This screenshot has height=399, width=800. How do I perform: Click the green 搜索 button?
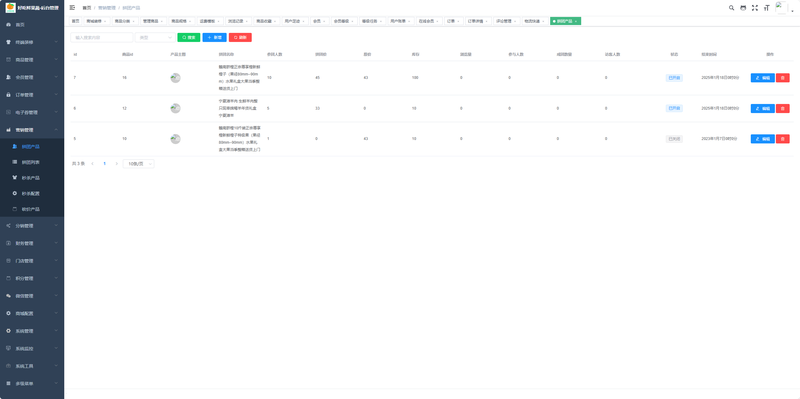[x=189, y=37]
